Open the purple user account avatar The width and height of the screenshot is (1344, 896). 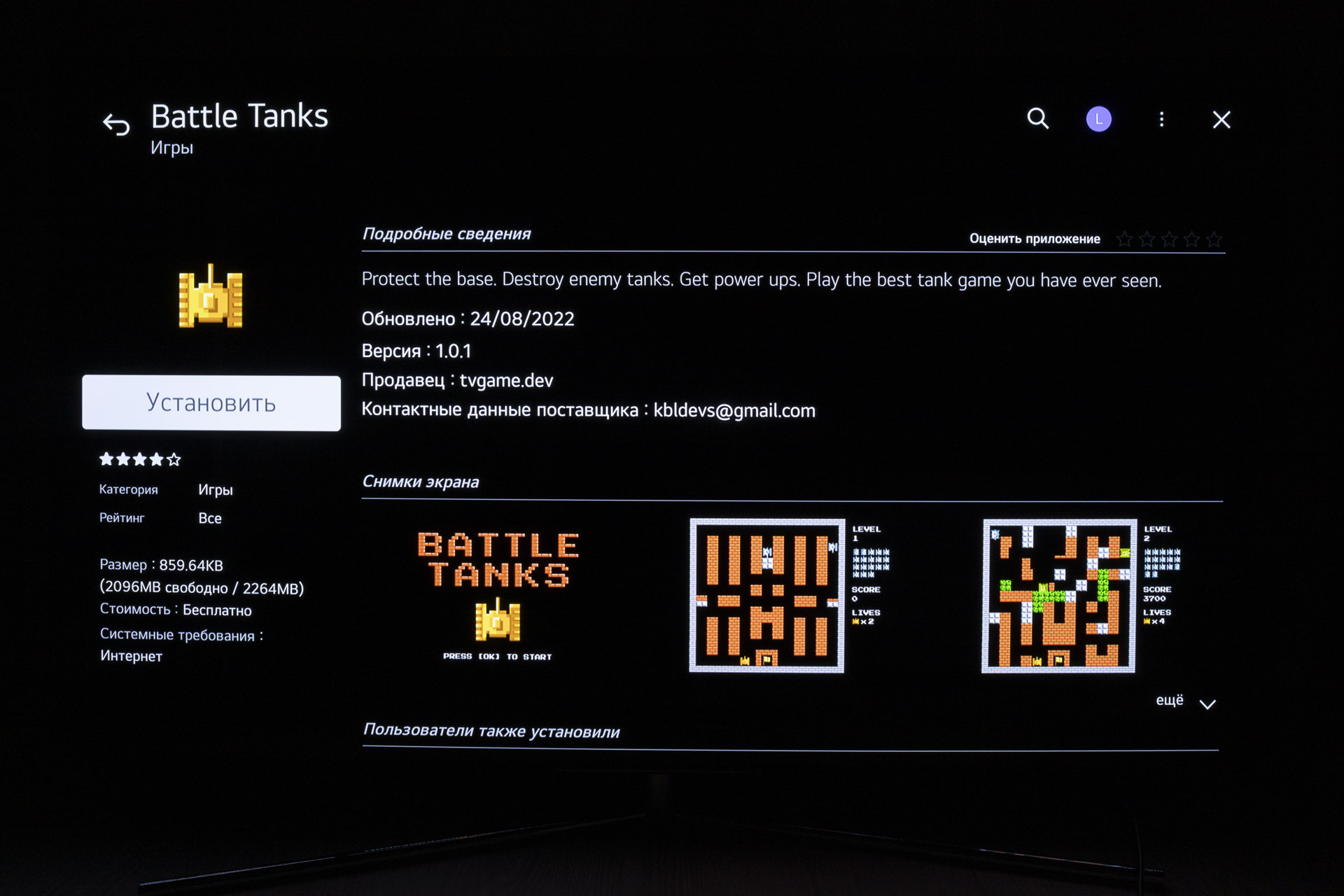1098,120
